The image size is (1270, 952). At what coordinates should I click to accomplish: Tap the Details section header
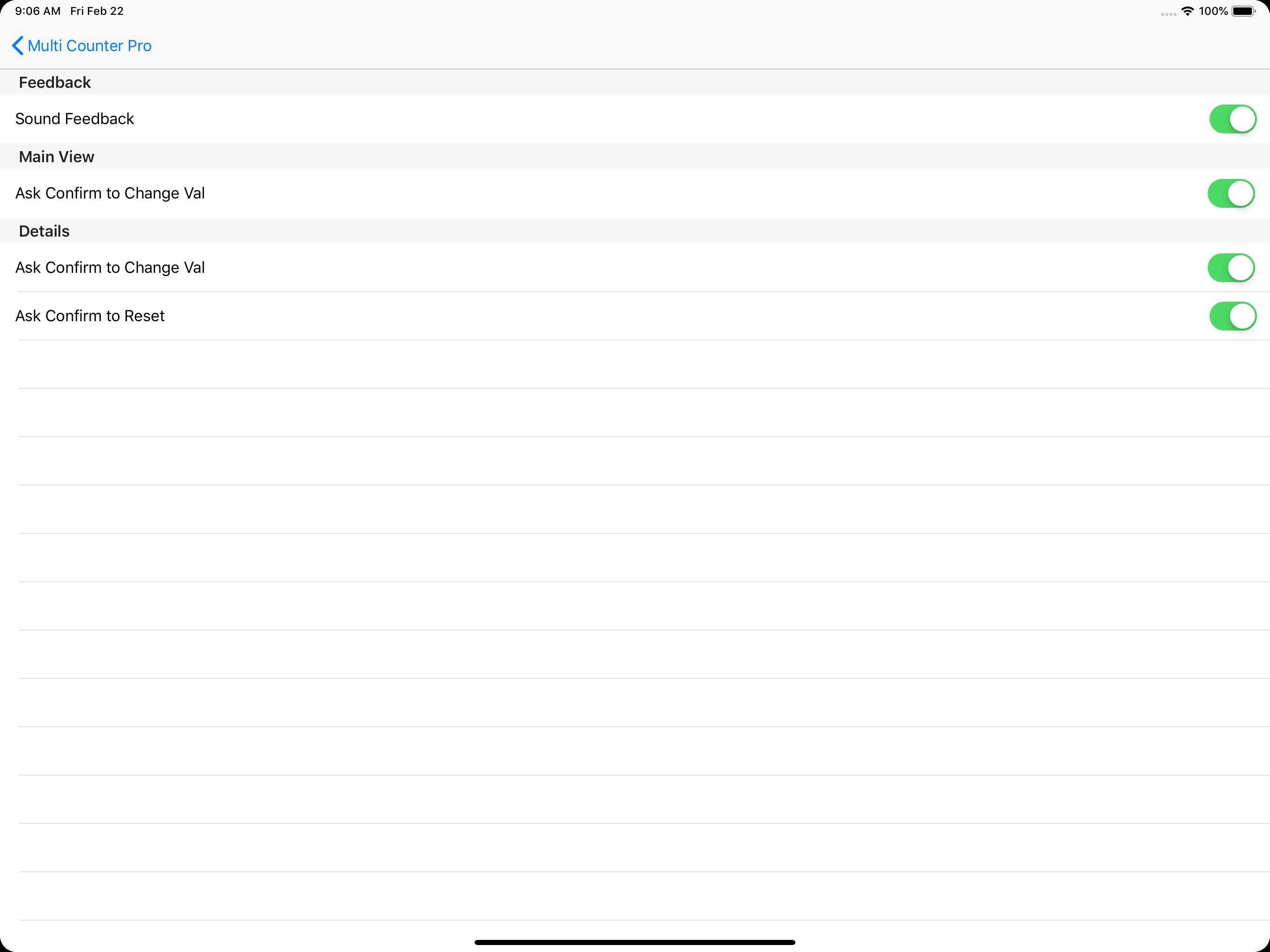44,231
